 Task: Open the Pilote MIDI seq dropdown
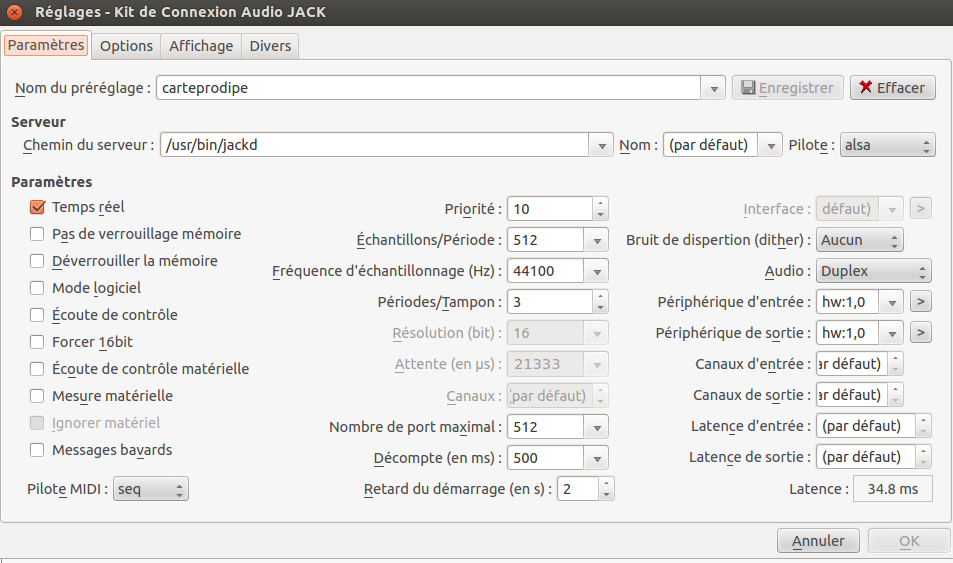[151, 489]
